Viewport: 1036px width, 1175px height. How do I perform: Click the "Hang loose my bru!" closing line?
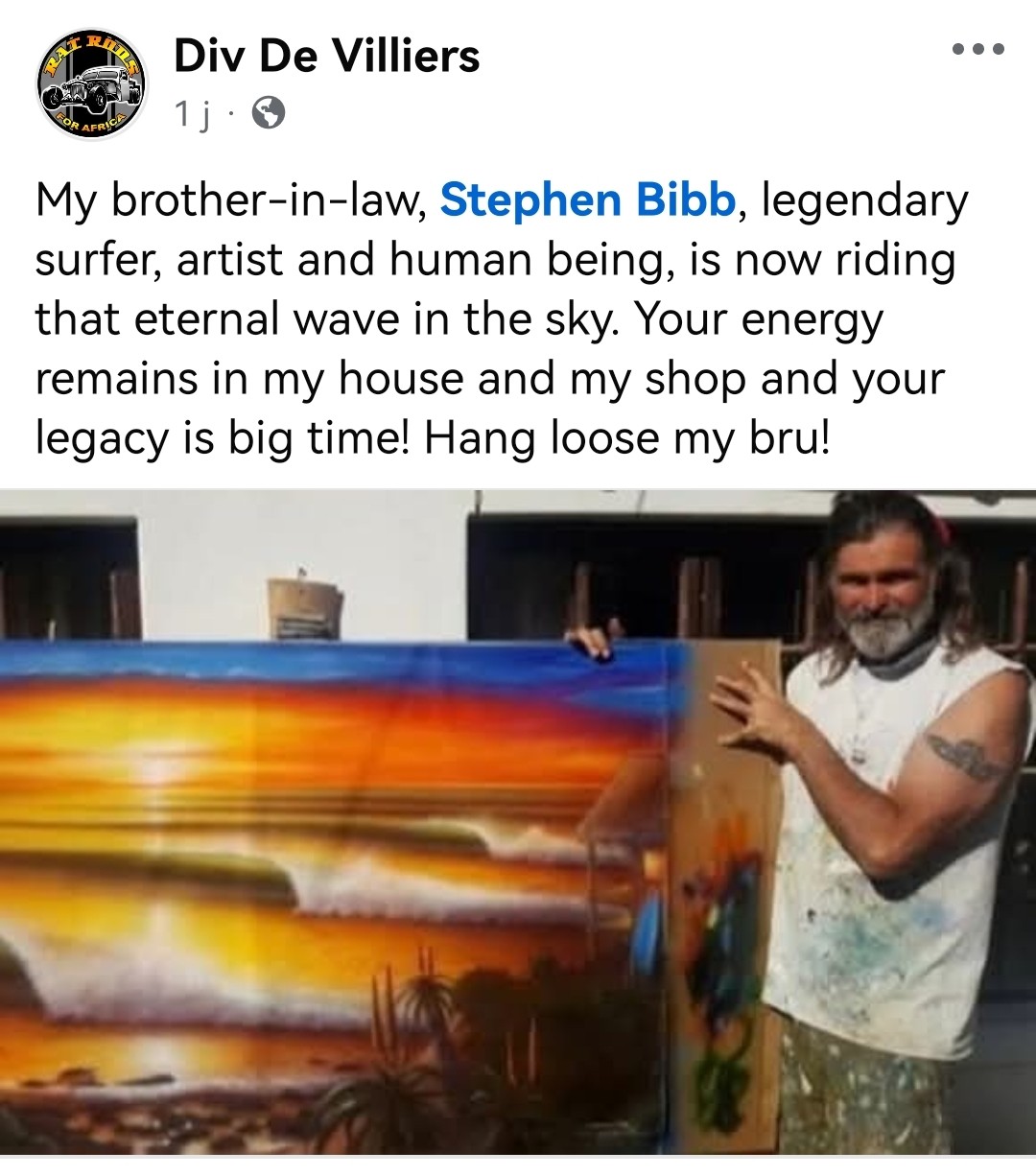pyautogui.click(x=627, y=438)
